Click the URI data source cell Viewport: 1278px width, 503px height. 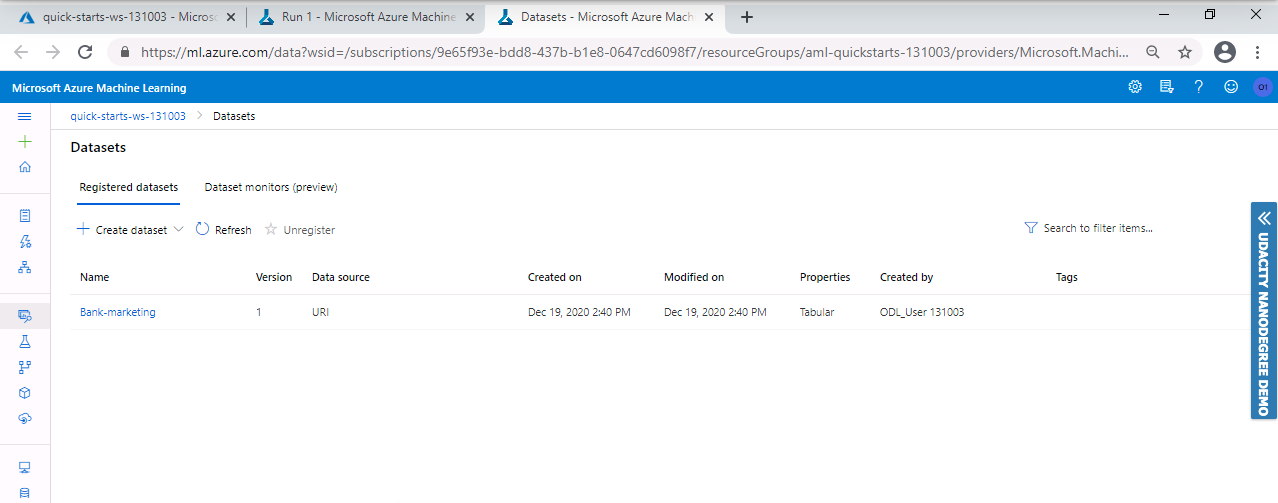click(x=320, y=312)
